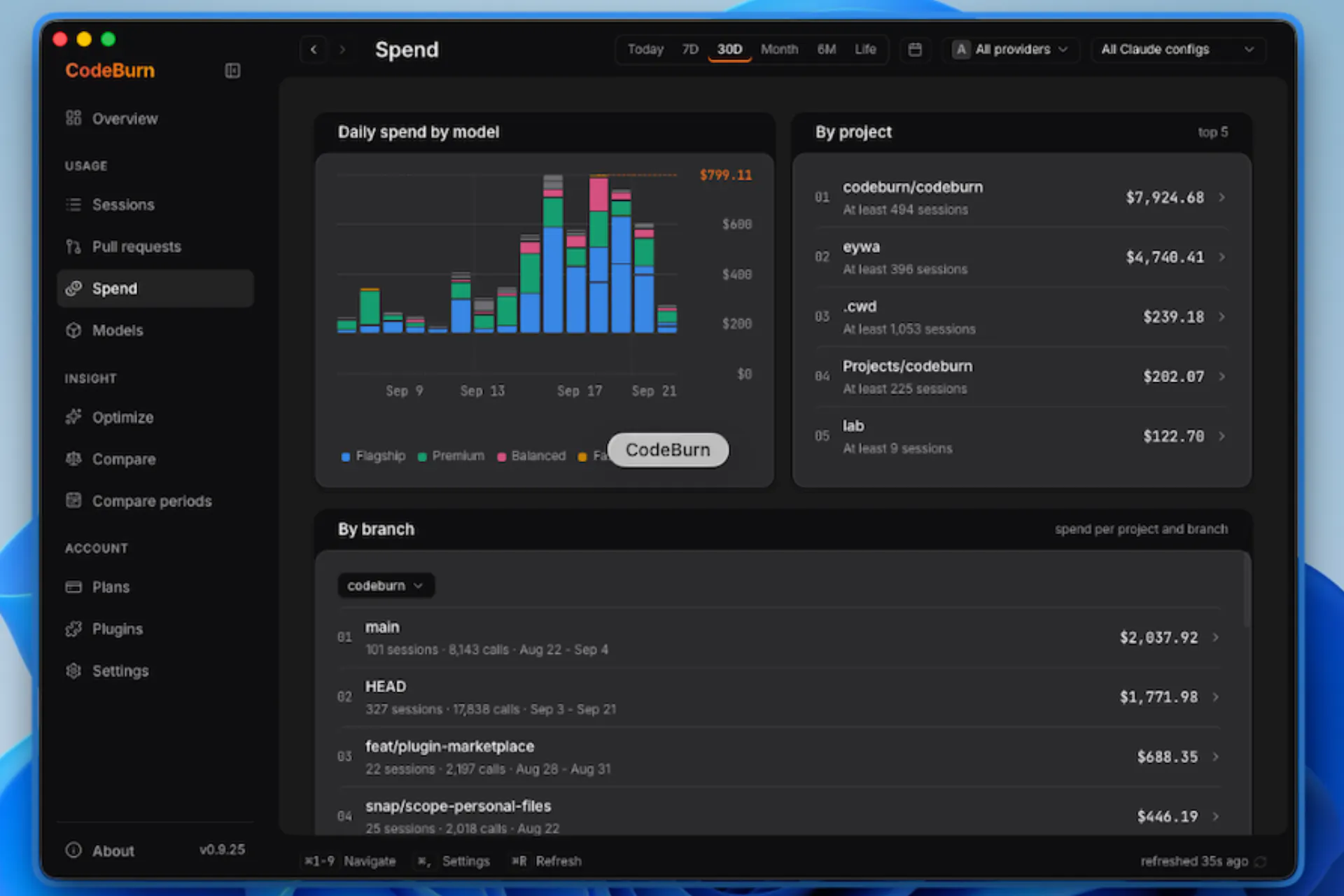This screenshot has width=1344, height=896.
Task: Open Settings from the sidebar gear item
Action: pyautogui.click(x=155, y=671)
